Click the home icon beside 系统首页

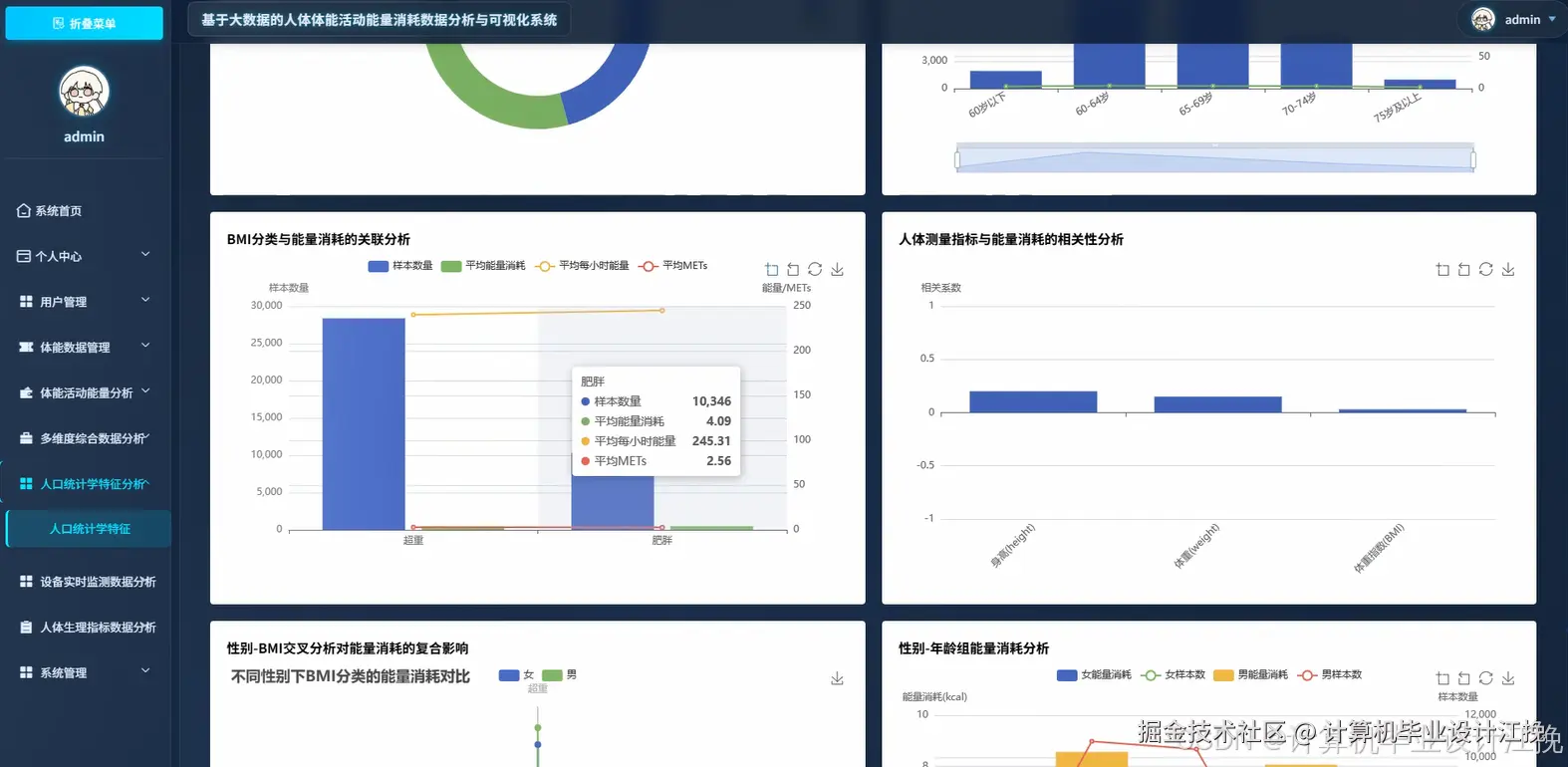pos(24,210)
